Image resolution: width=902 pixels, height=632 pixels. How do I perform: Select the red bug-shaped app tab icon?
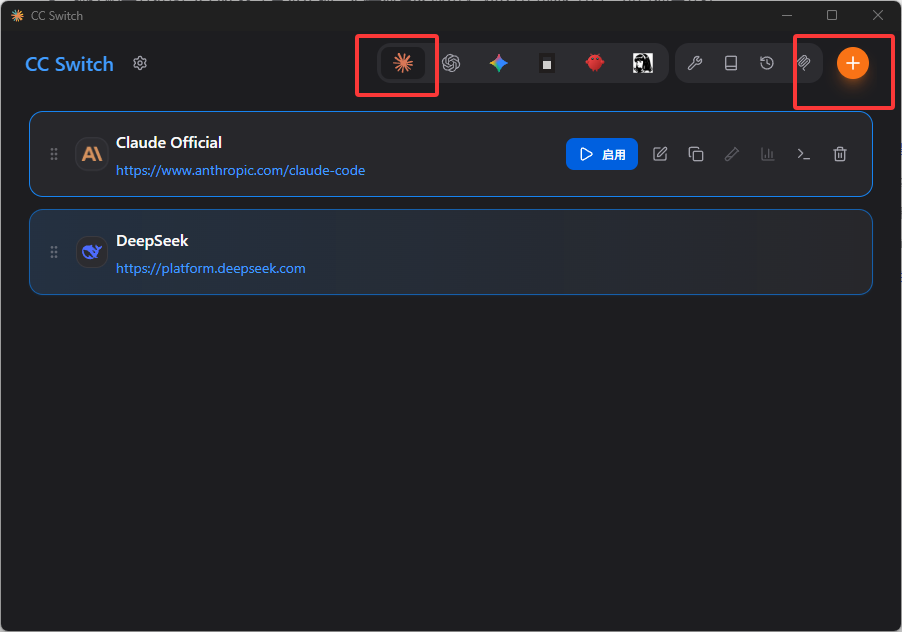coord(595,63)
